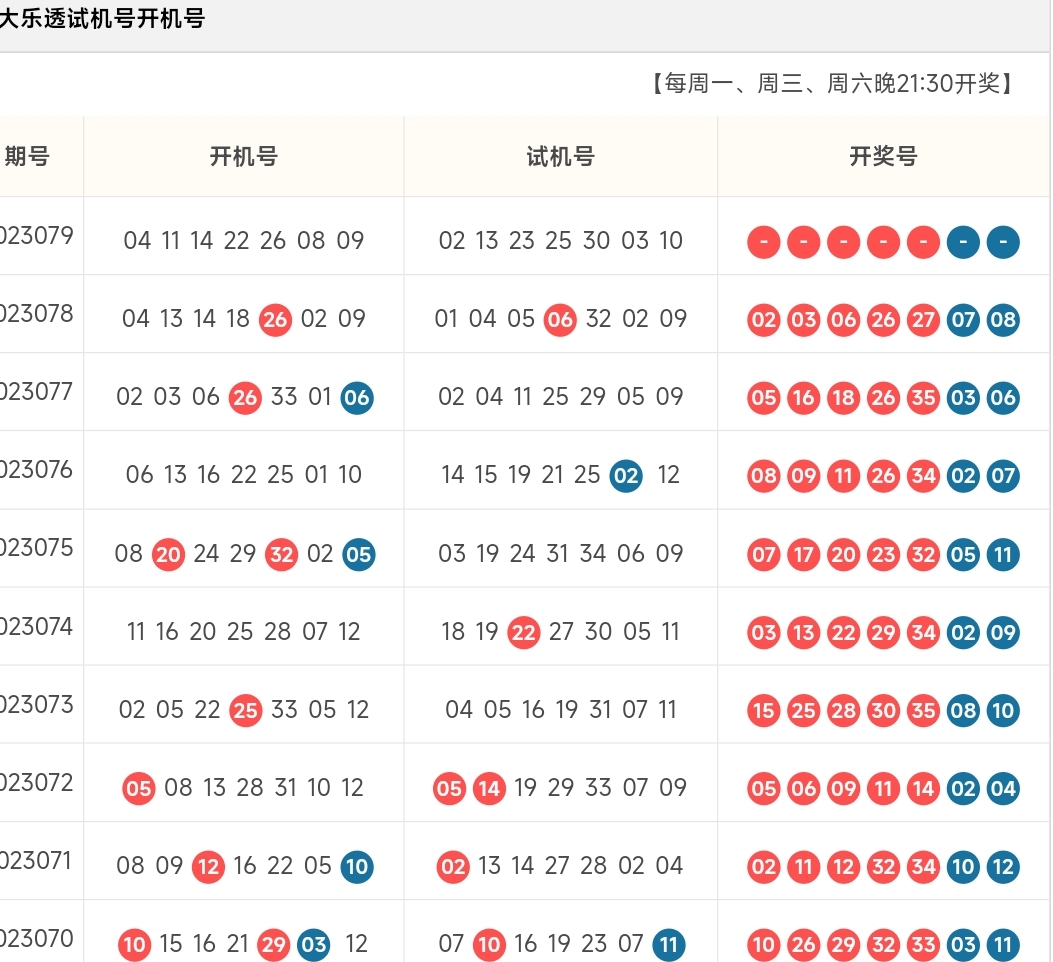Click red ball 32 in 23075 开机号

click(x=281, y=554)
